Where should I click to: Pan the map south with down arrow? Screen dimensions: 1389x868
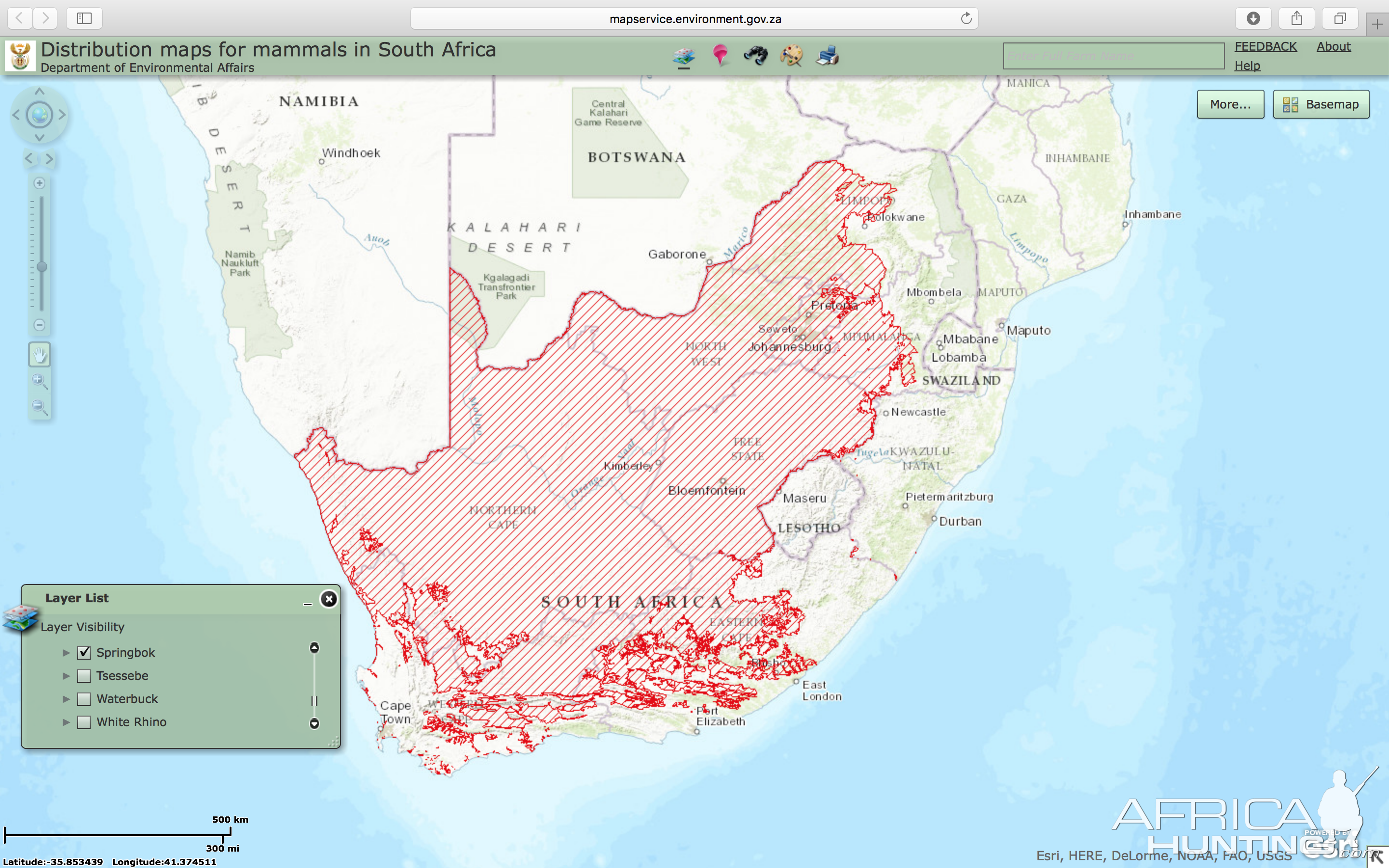point(40,138)
